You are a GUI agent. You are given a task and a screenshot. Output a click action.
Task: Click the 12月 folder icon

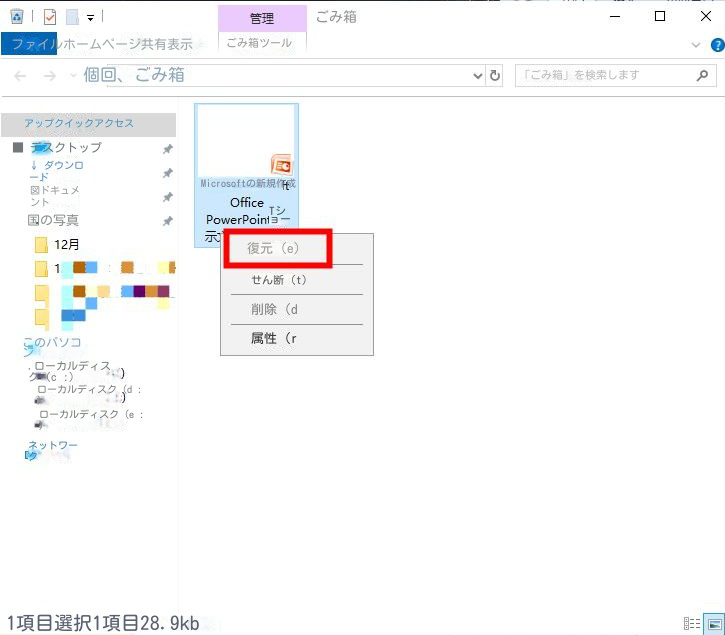tap(41, 245)
